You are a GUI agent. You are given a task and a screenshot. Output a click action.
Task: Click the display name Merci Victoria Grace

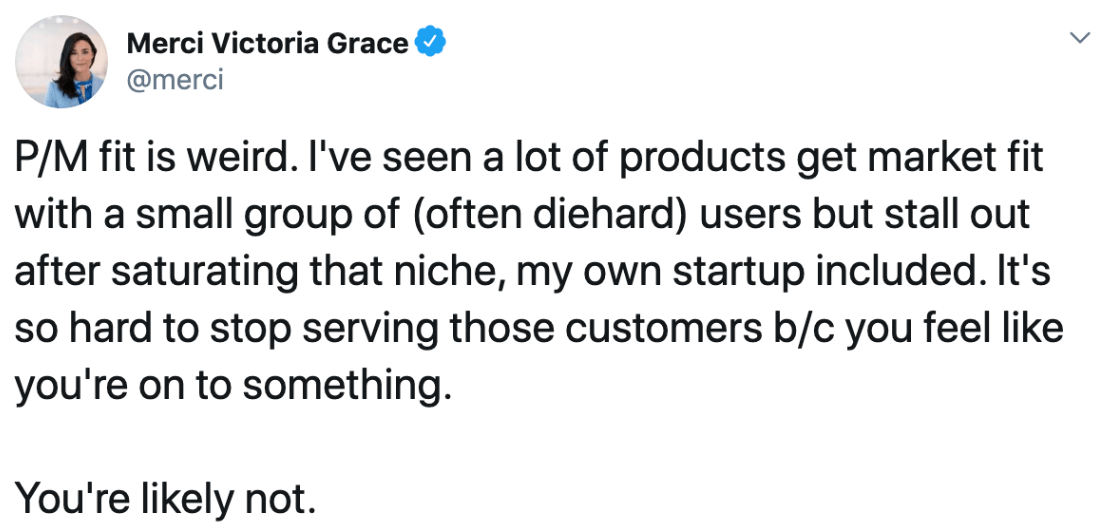(x=268, y=44)
